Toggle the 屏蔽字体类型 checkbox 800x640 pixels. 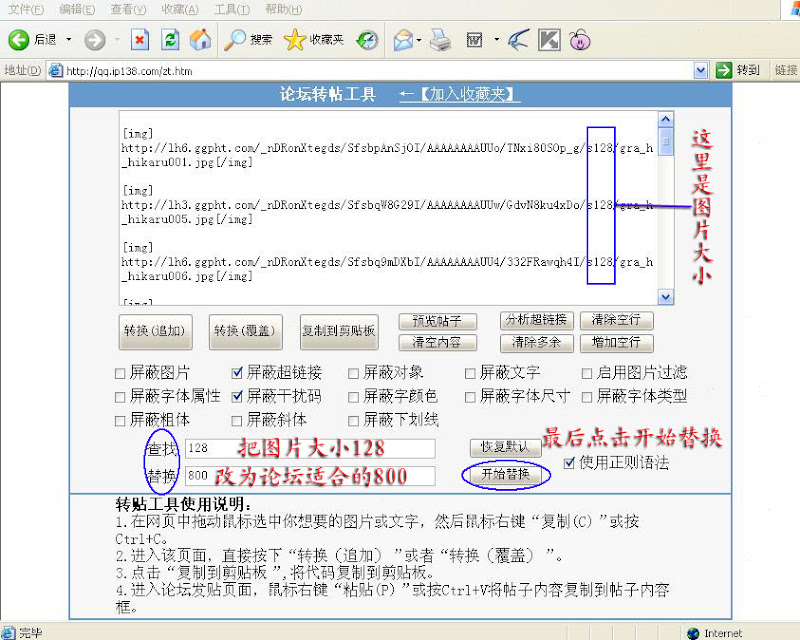(587, 397)
